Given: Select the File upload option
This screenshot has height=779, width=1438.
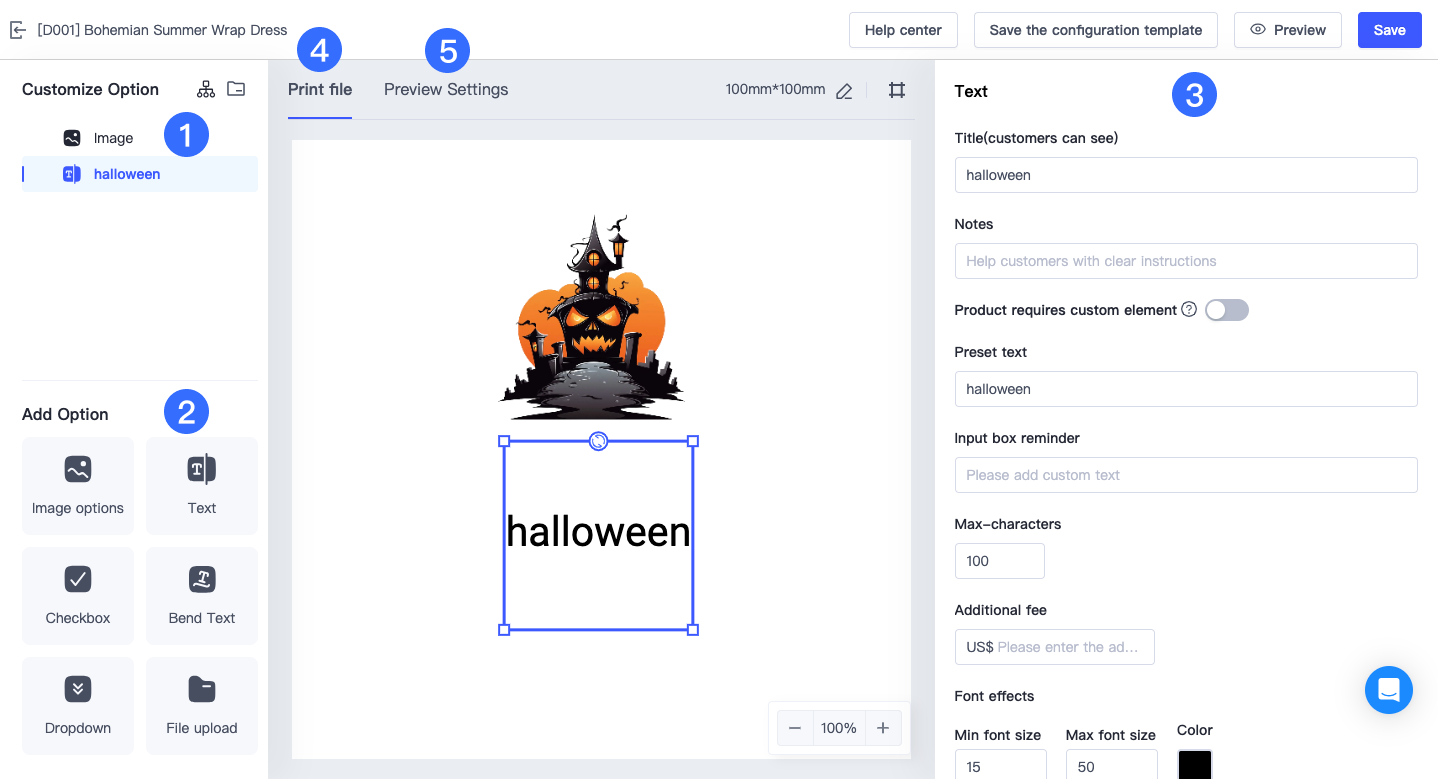Looking at the screenshot, I should pos(201,706).
